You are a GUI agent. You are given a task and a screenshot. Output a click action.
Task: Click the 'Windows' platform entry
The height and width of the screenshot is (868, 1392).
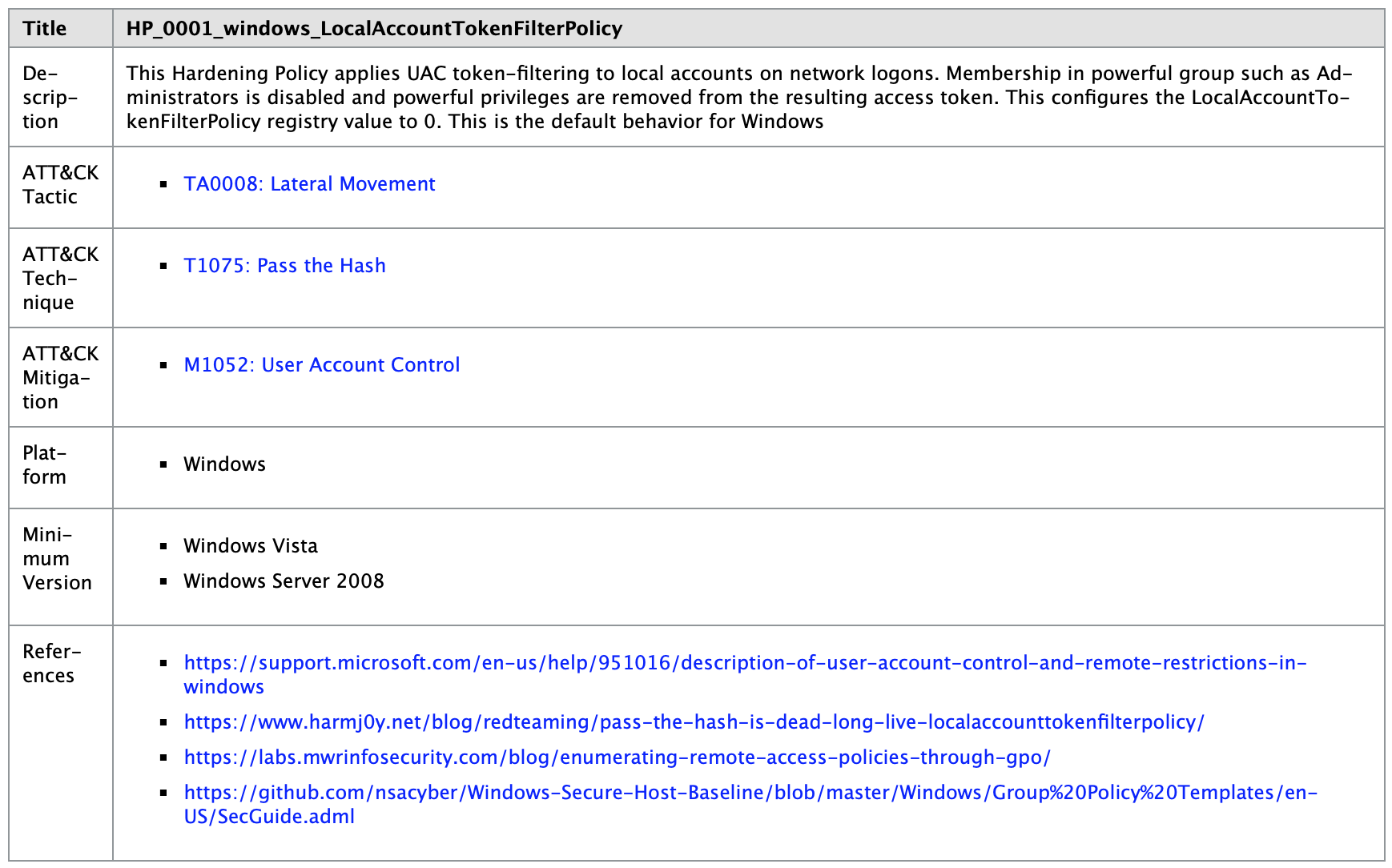224,464
